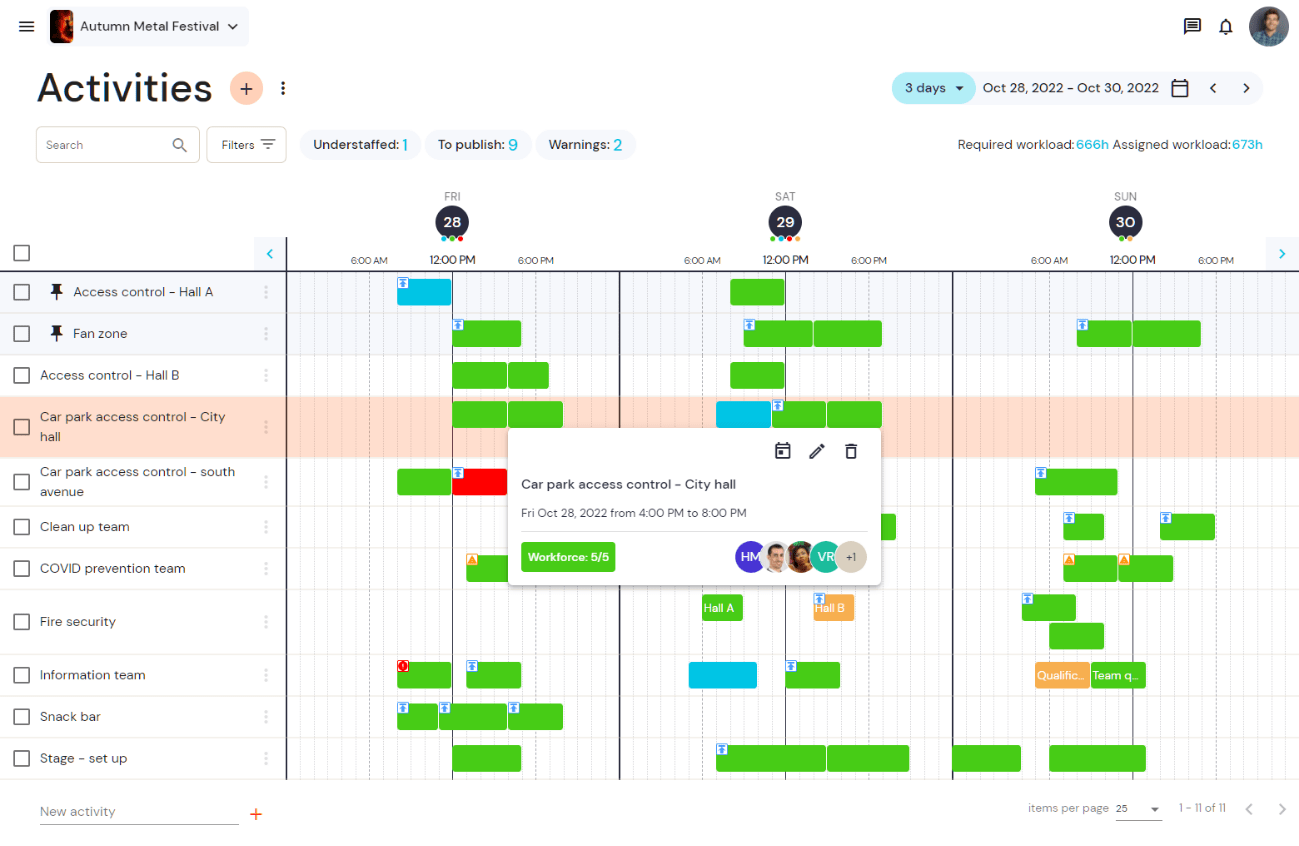Screen dimensions: 1299x846
Task: Go to next date range
Action: [1246, 88]
